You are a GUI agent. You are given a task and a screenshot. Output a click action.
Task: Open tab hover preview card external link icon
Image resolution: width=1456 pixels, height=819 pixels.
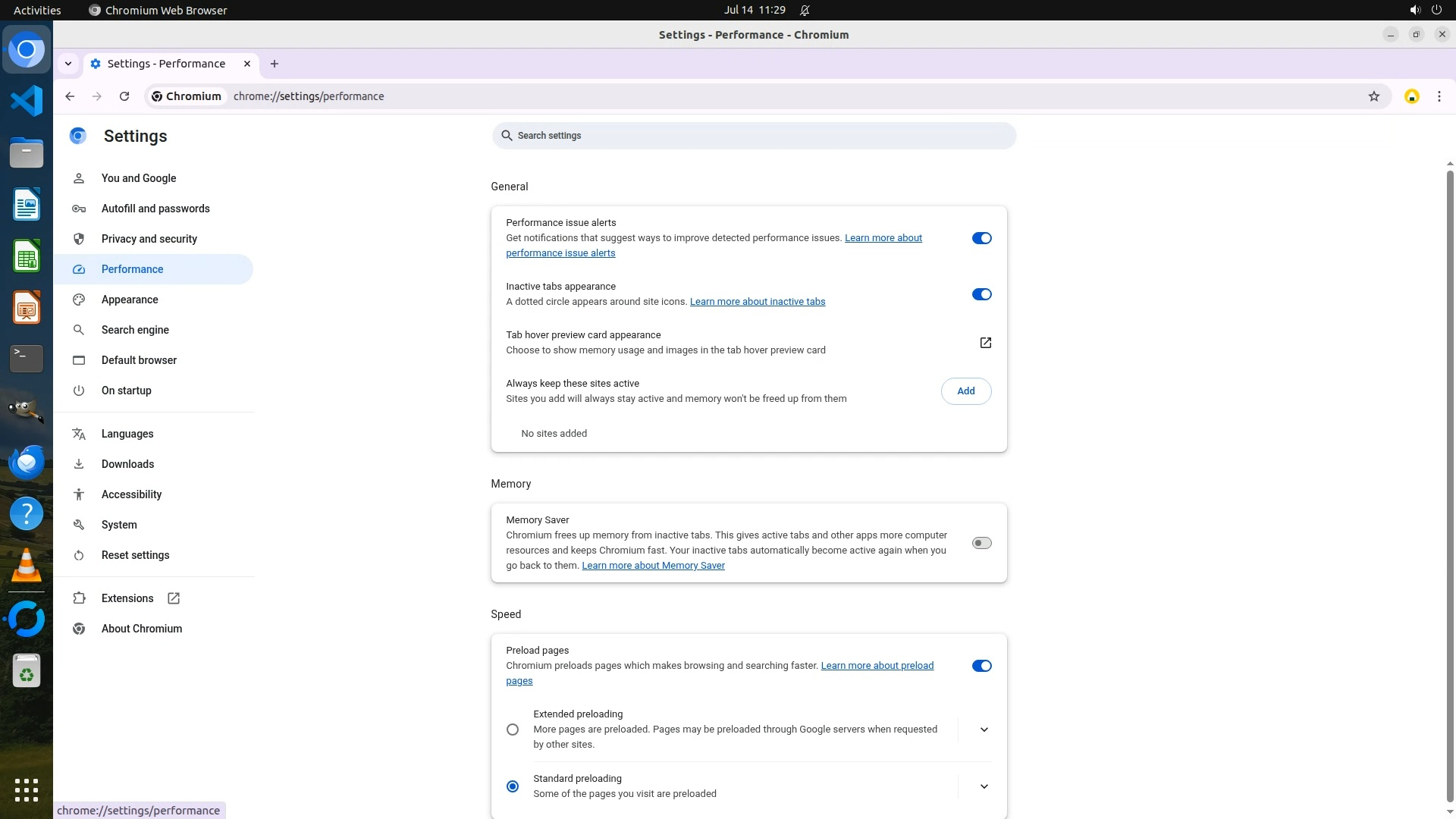pos(985,343)
